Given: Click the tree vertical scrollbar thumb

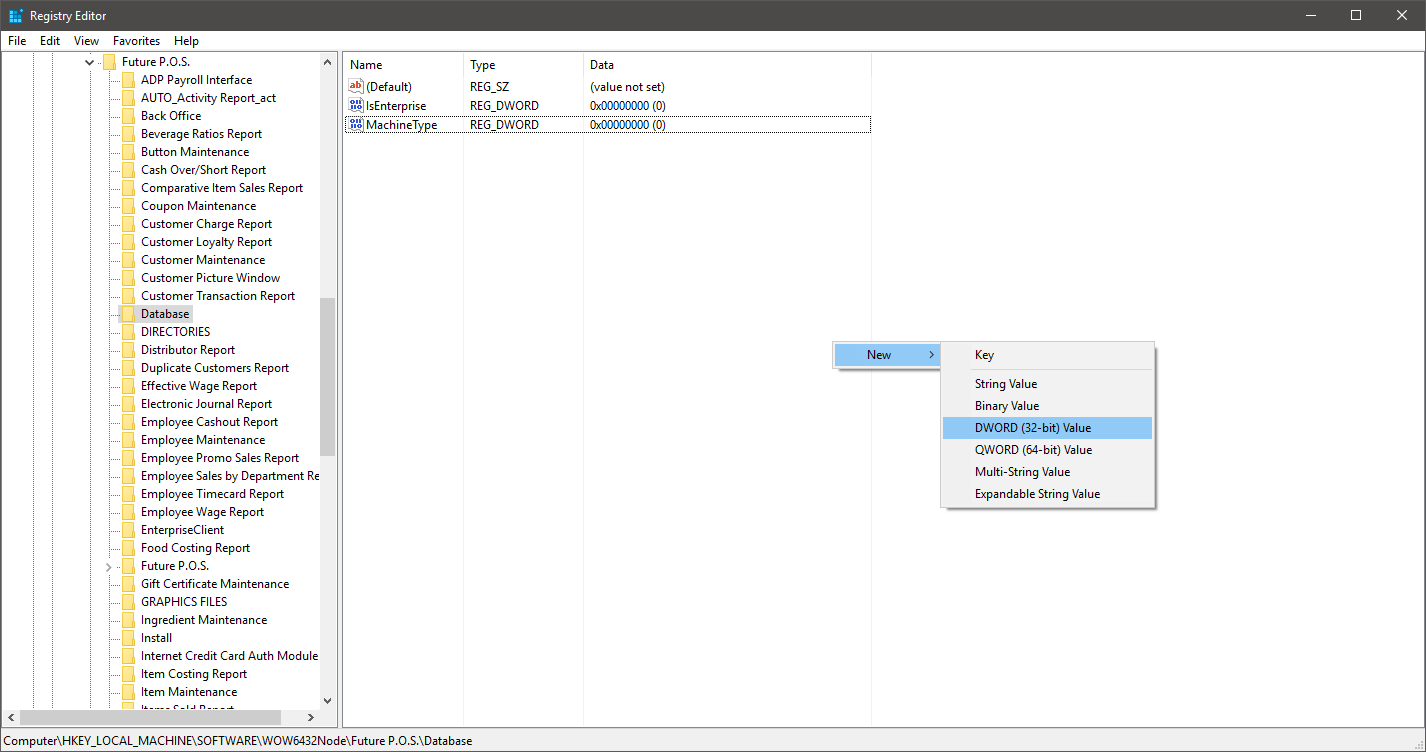Looking at the screenshot, I should tap(327, 377).
